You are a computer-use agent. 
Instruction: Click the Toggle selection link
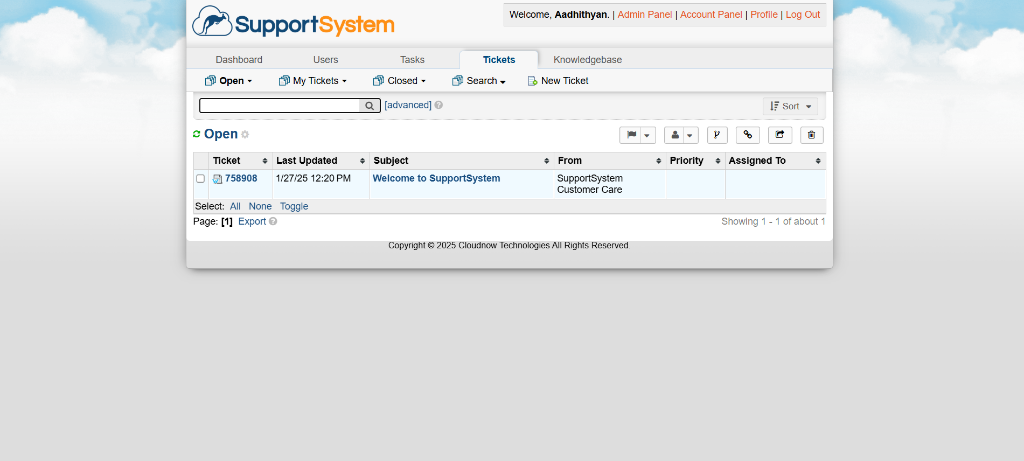pos(294,206)
